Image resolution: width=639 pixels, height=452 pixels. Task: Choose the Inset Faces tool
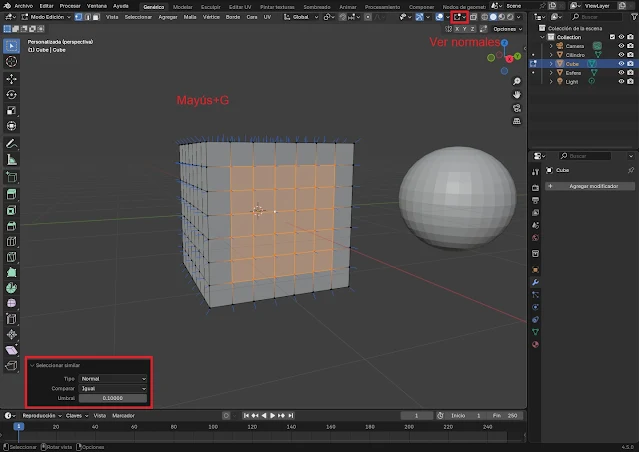tap(11, 210)
